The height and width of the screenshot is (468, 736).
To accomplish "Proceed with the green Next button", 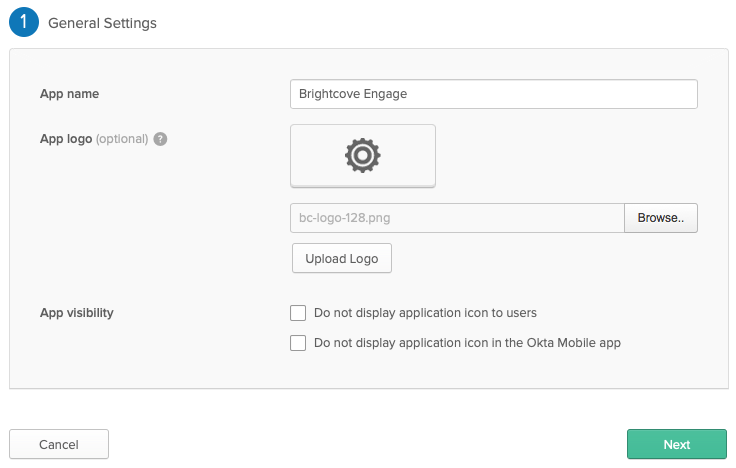I will [x=676, y=444].
